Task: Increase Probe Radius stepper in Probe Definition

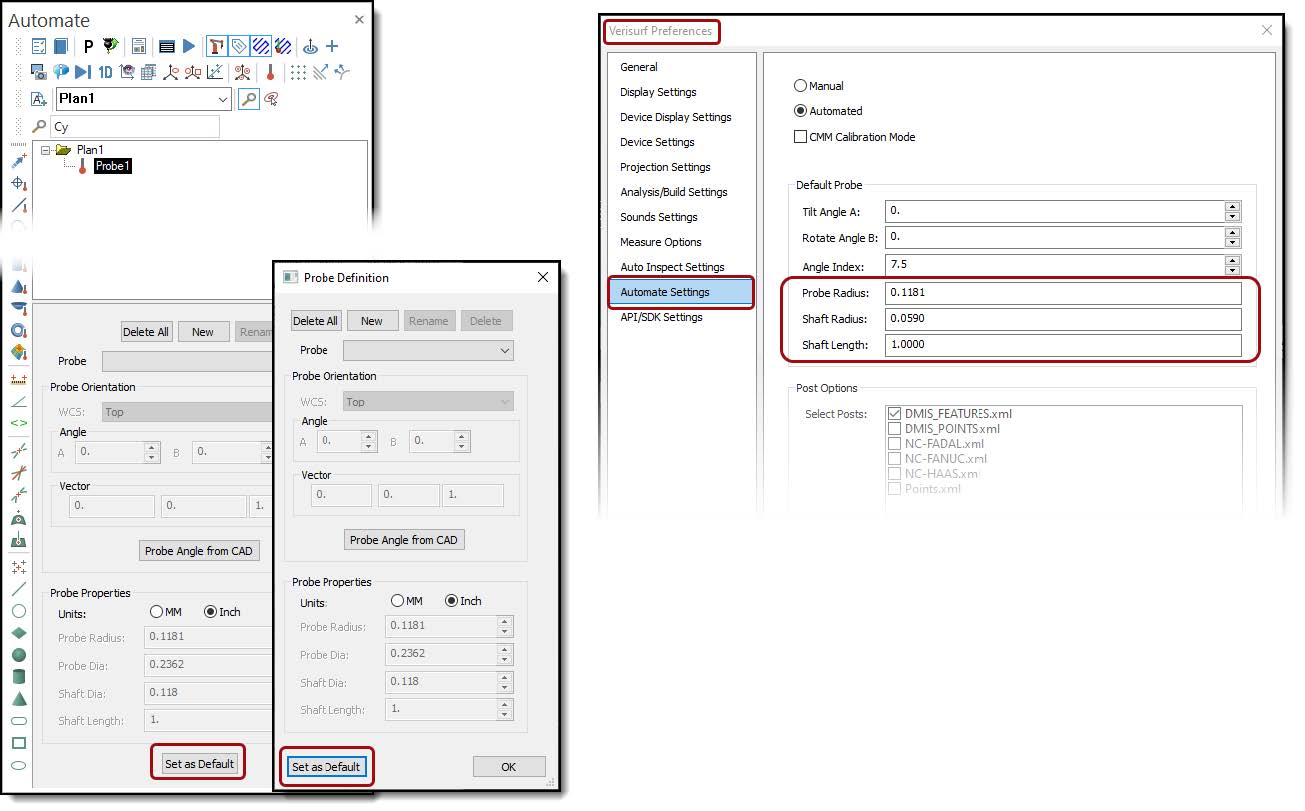Action: pyautogui.click(x=504, y=621)
